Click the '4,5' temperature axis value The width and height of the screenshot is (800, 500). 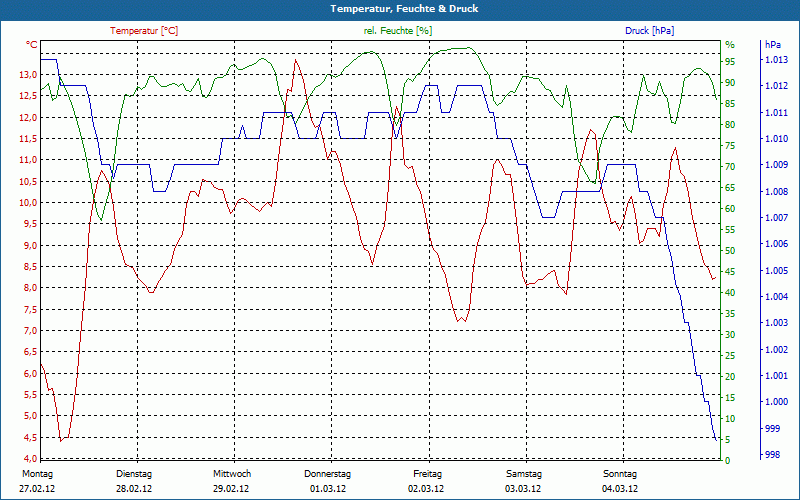(x=31, y=437)
